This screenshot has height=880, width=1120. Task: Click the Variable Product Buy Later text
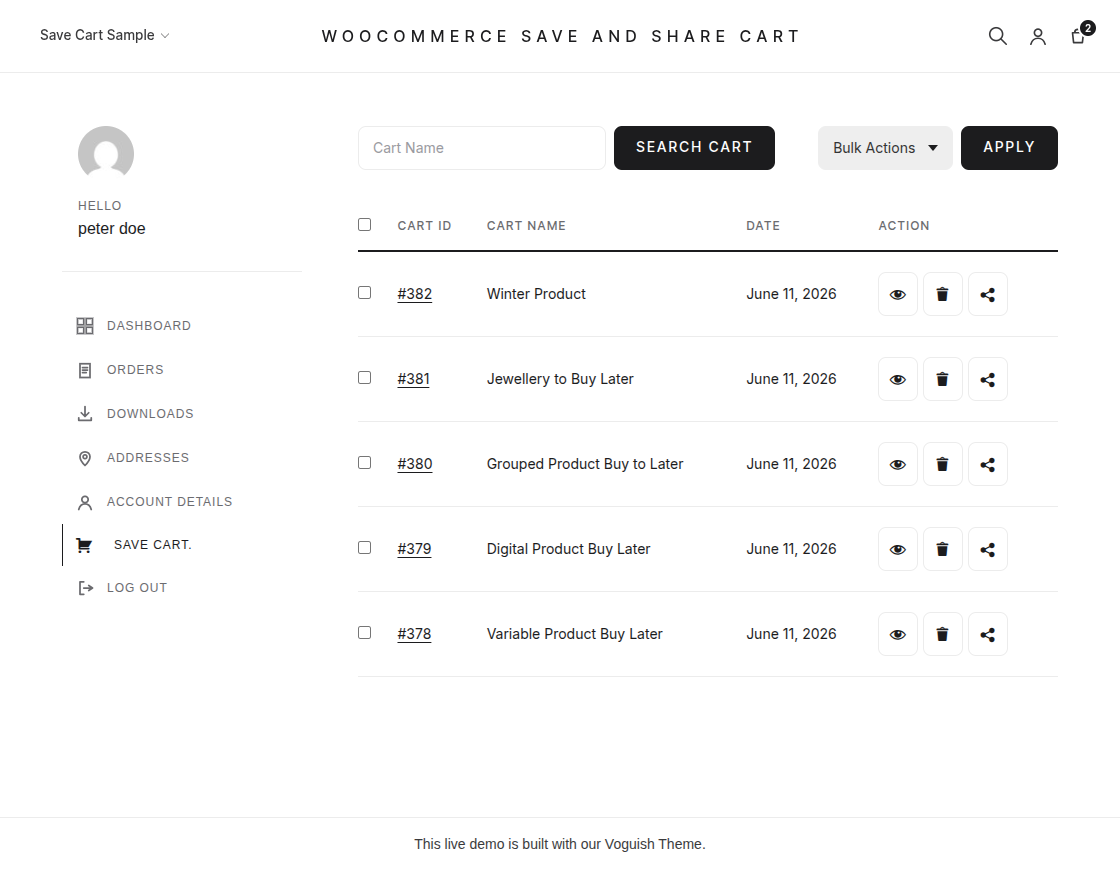click(575, 634)
